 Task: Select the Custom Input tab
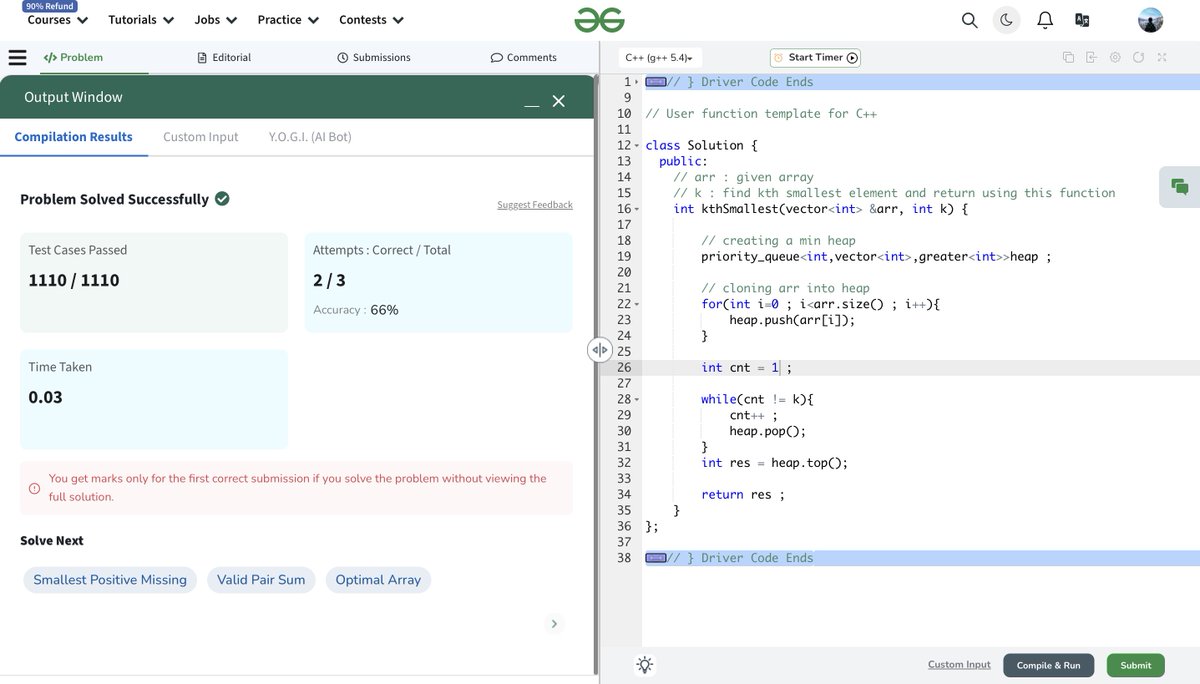pyautogui.click(x=201, y=137)
